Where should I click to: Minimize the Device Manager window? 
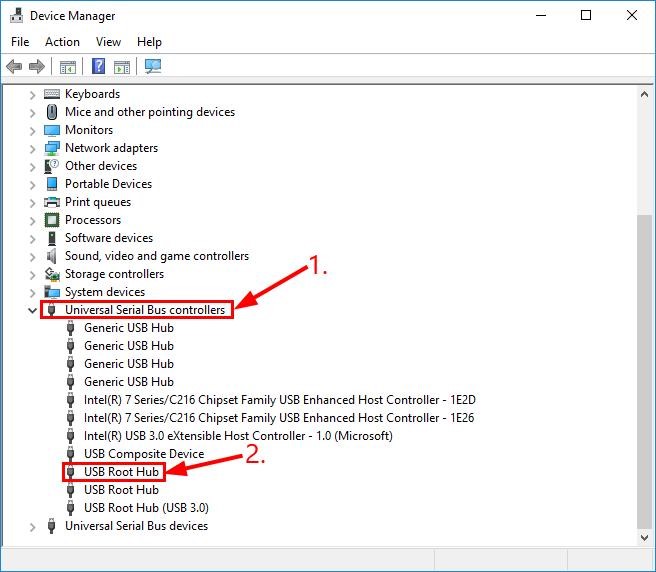tap(541, 15)
